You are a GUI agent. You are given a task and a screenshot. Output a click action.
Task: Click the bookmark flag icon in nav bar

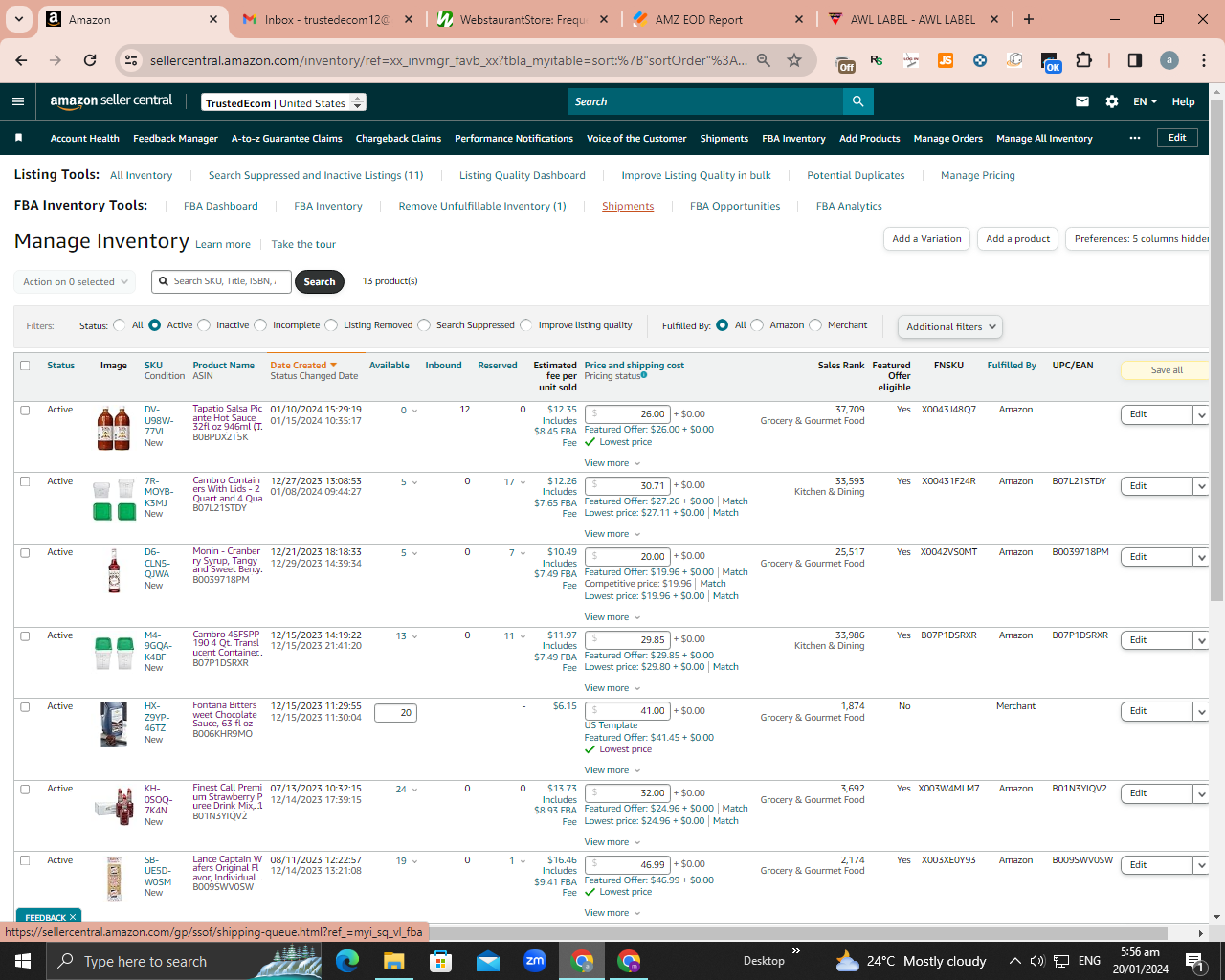click(18, 138)
